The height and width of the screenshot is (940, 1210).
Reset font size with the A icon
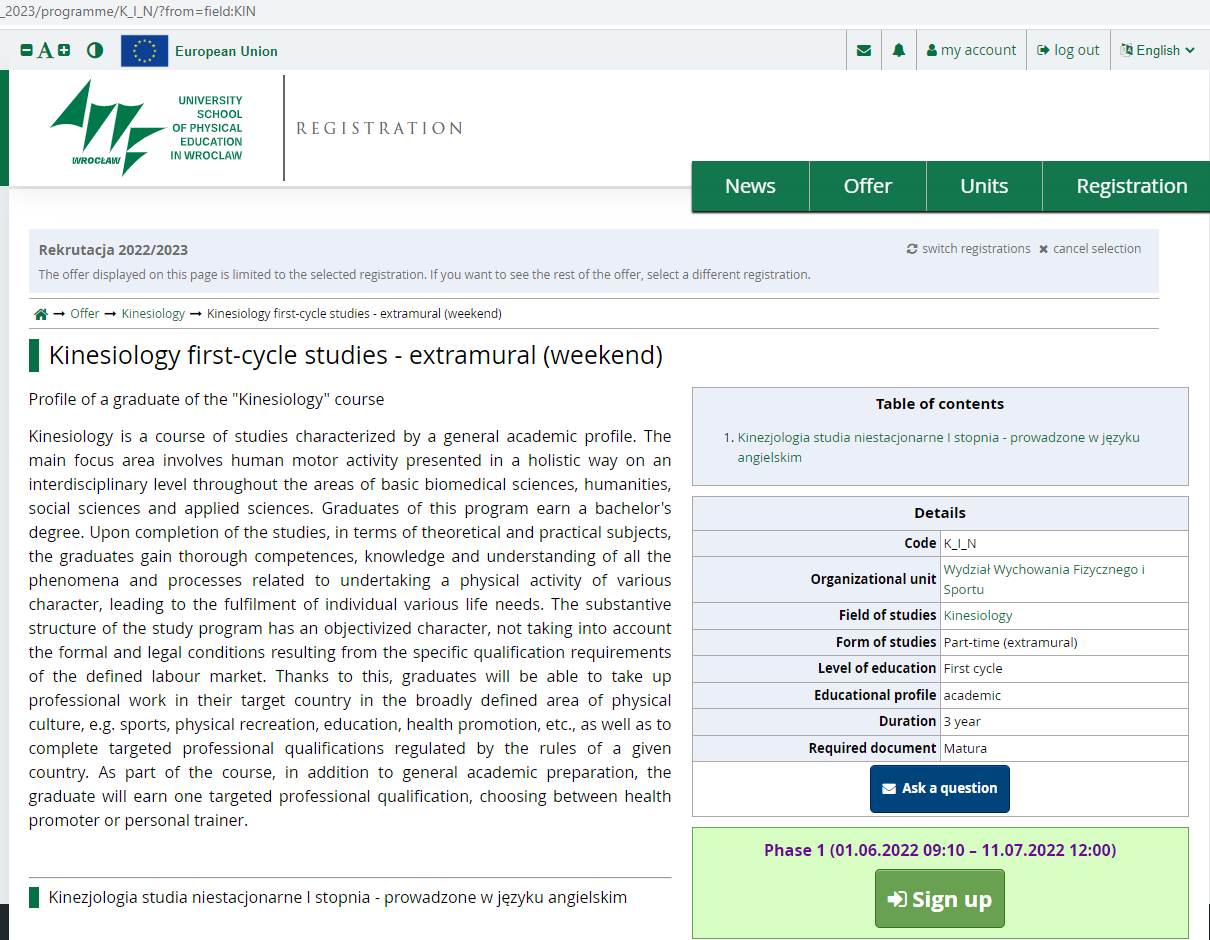(x=45, y=50)
